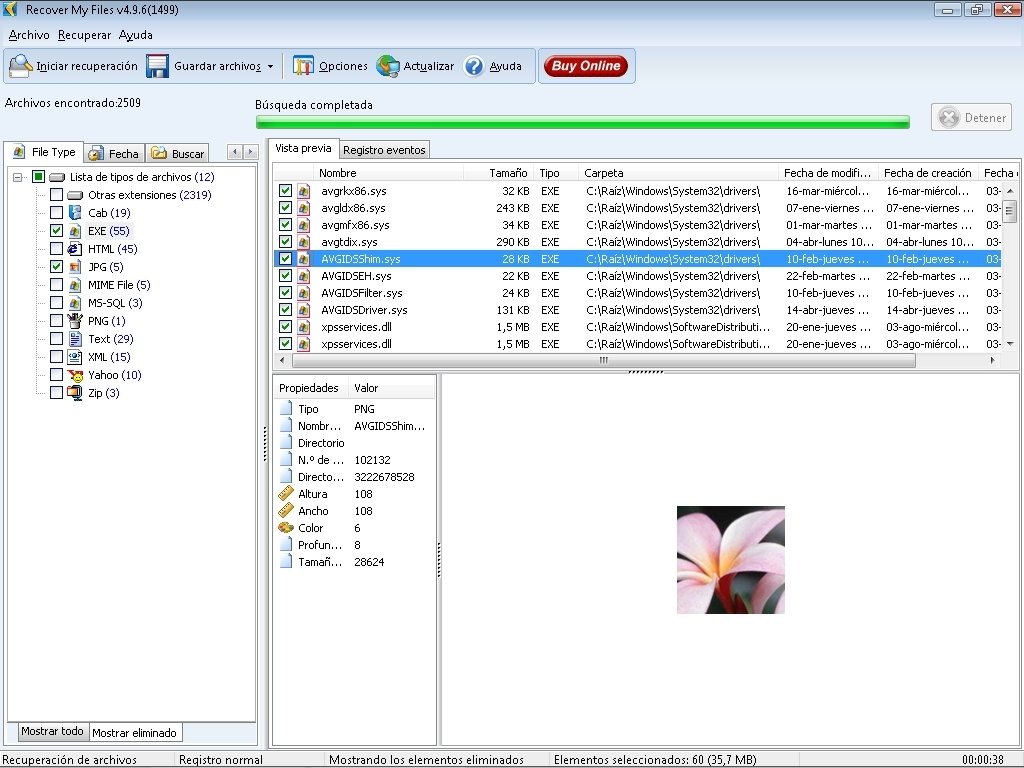Open the Guardar archivos dropdown arrow
This screenshot has height=768, width=1024.
pyautogui.click(x=270, y=67)
